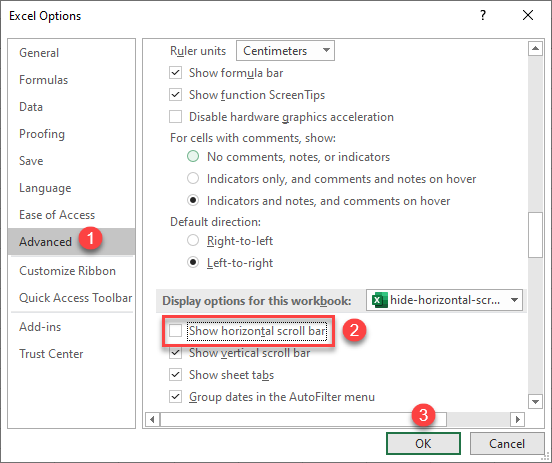Open the Proofing settings
The image size is (552, 463).
[x=71, y=134]
